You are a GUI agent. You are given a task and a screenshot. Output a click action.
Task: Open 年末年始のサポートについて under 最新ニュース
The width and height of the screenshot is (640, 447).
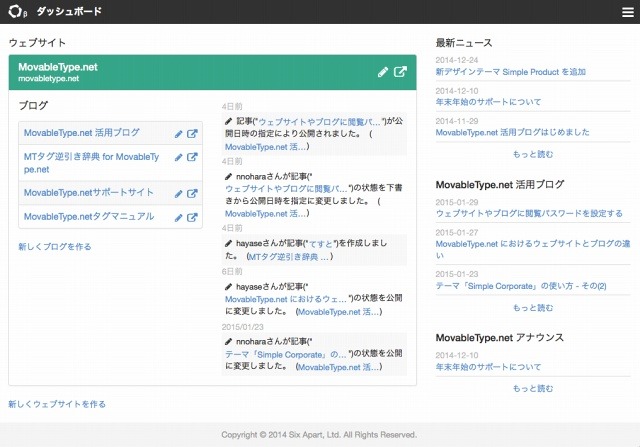click(x=488, y=102)
